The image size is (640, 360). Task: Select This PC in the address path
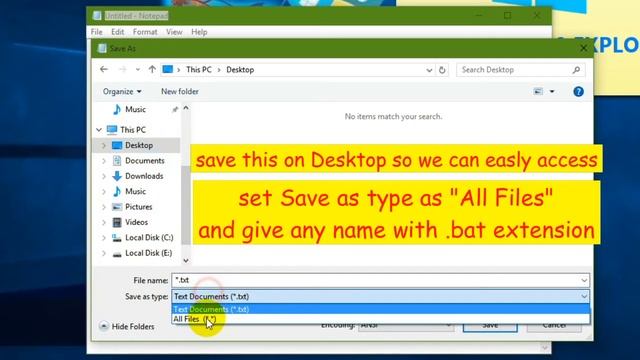coord(199,70)
